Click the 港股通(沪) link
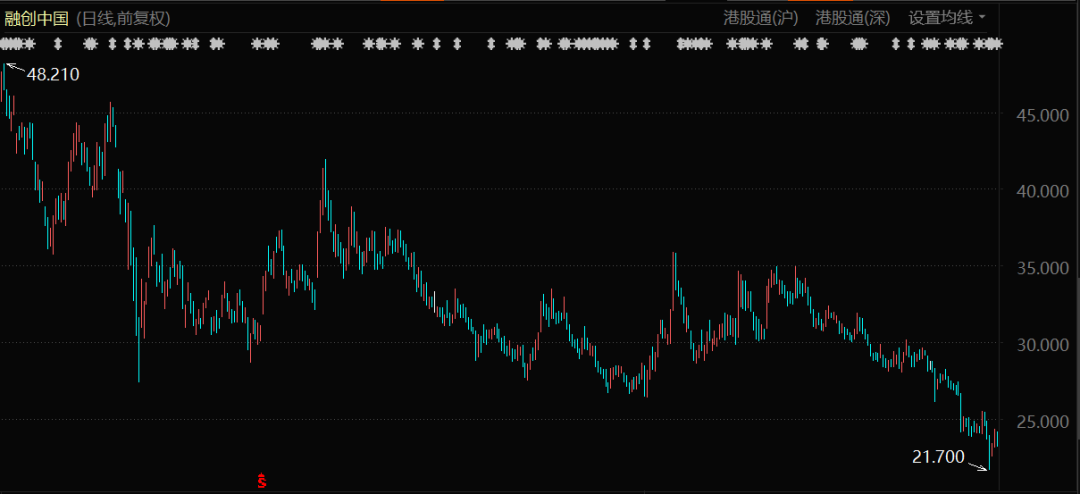 tap(760, 18)
